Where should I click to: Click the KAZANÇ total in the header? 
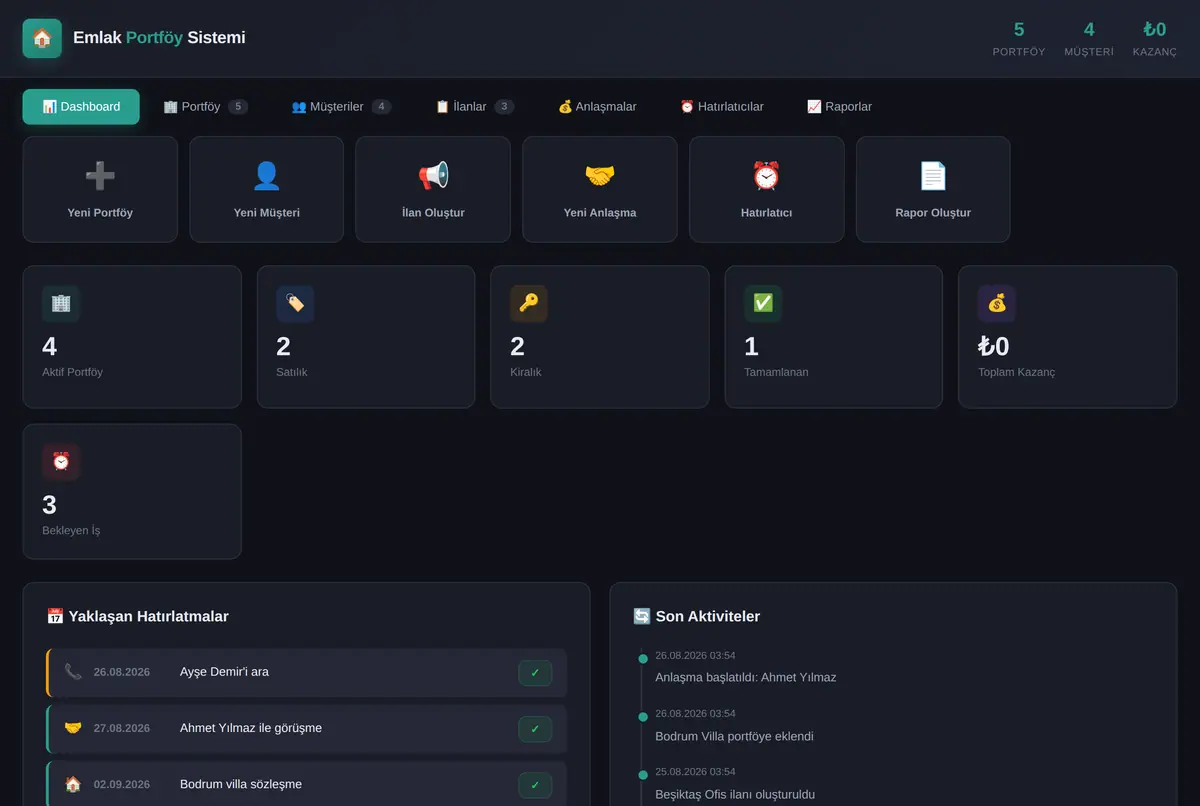pyautogui.click(x=1155, y=39)
